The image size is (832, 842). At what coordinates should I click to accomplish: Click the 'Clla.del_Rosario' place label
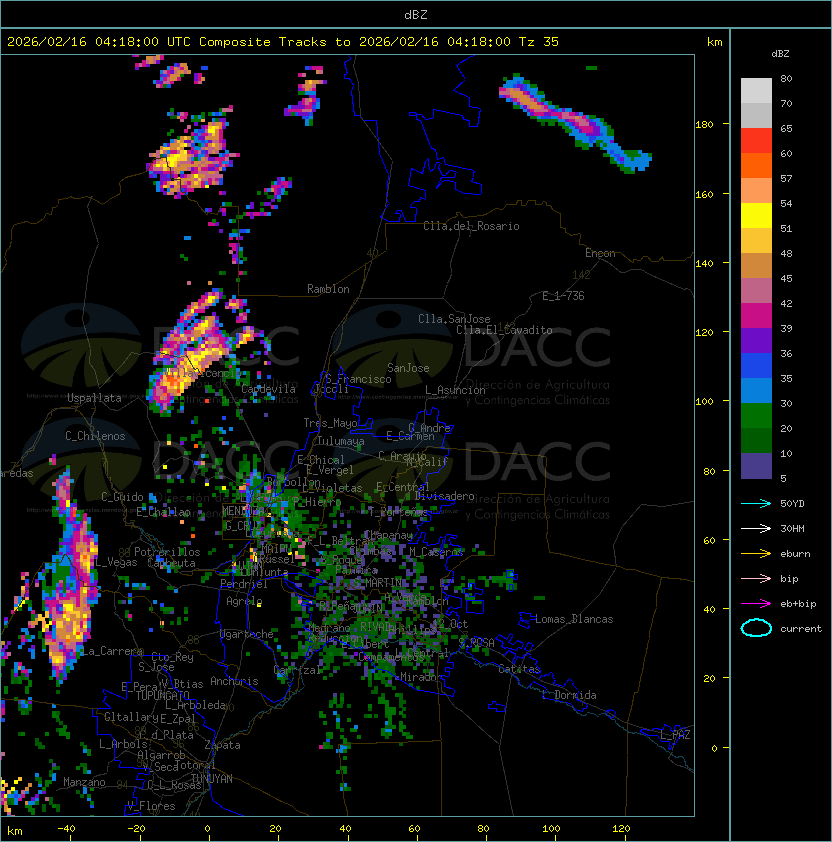471,226
